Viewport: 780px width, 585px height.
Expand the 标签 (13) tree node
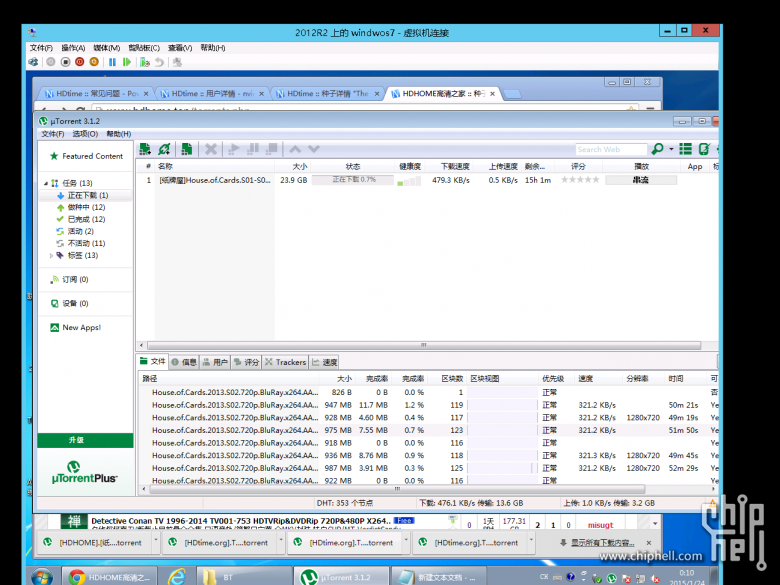pos(51,256)
